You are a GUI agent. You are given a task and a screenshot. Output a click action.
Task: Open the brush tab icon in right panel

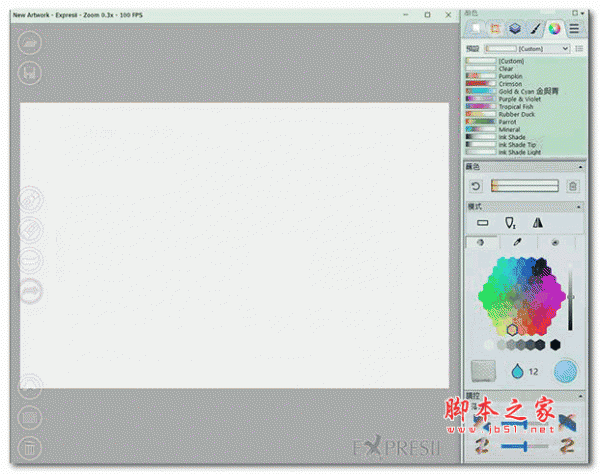click(x=535, y=30)
